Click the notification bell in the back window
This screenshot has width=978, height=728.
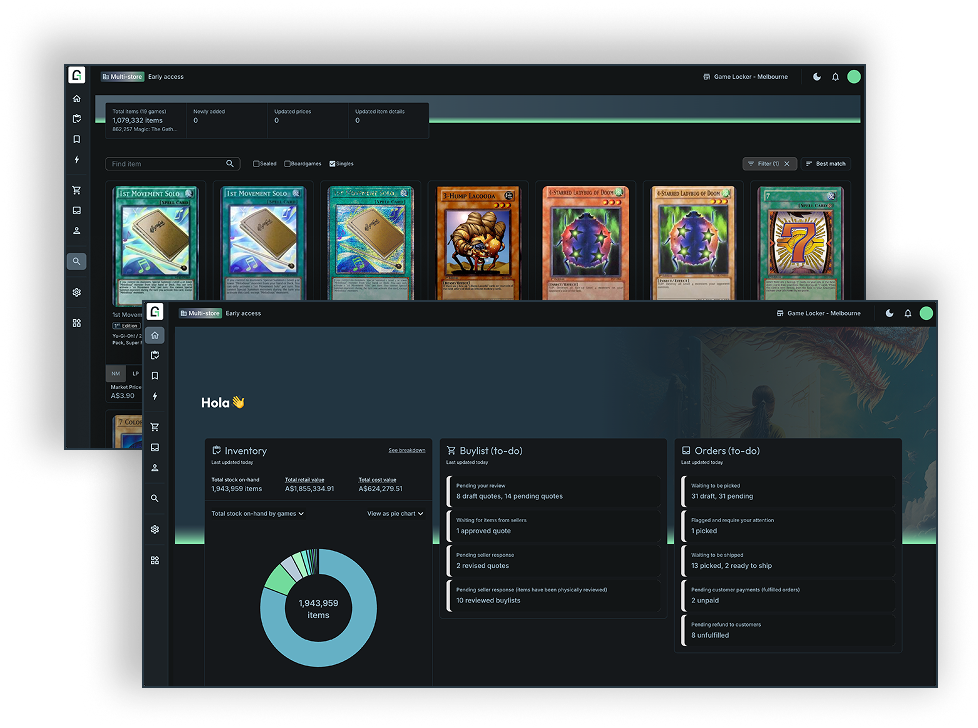[x=835, y=77]
